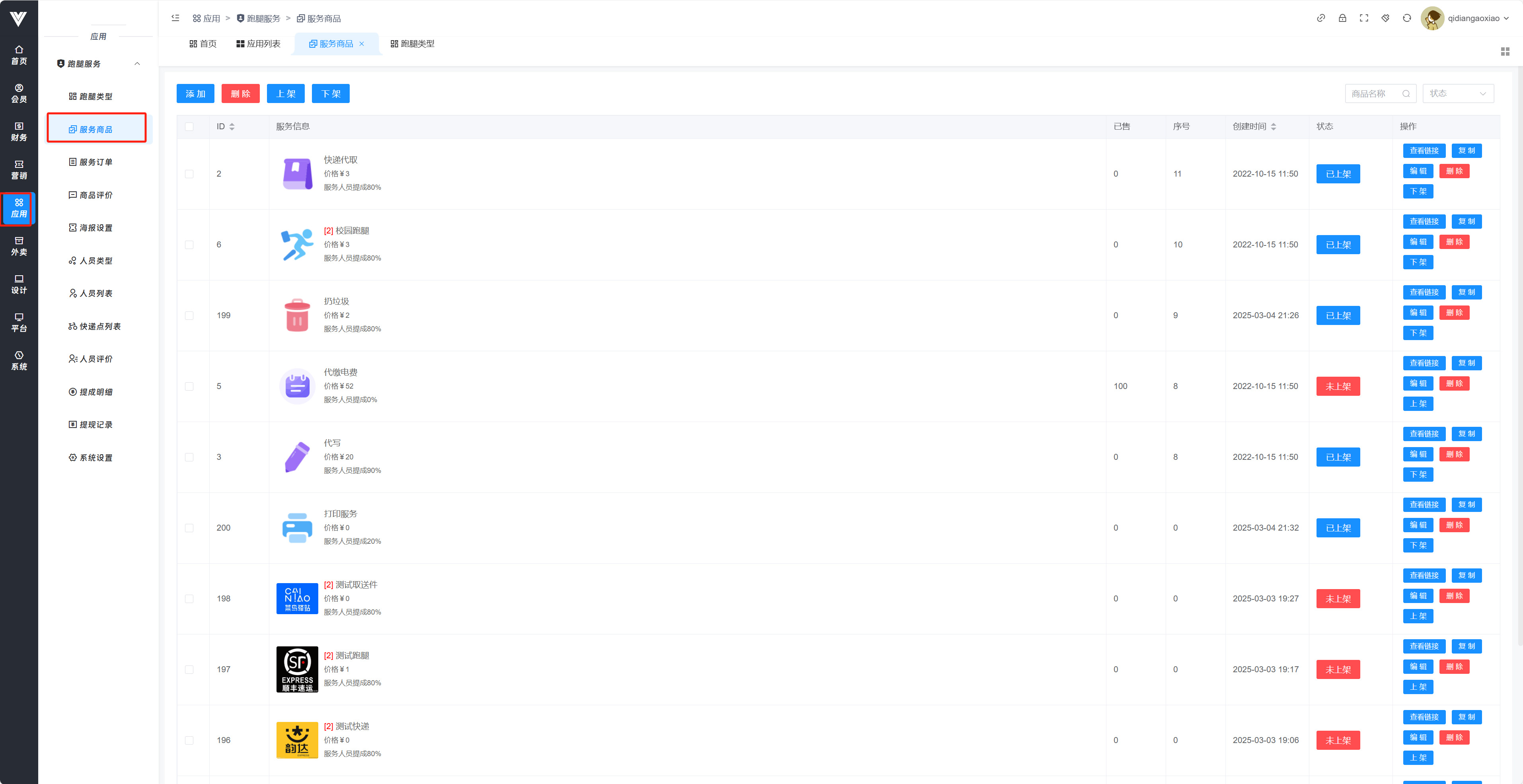Tick the checkbox for 快递代取 row
Viewport: 1523px width, 784px height.
189,174
